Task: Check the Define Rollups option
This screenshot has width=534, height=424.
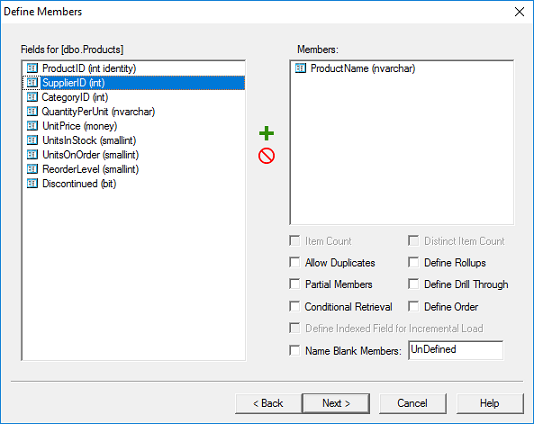Action: tap(413, 263)
